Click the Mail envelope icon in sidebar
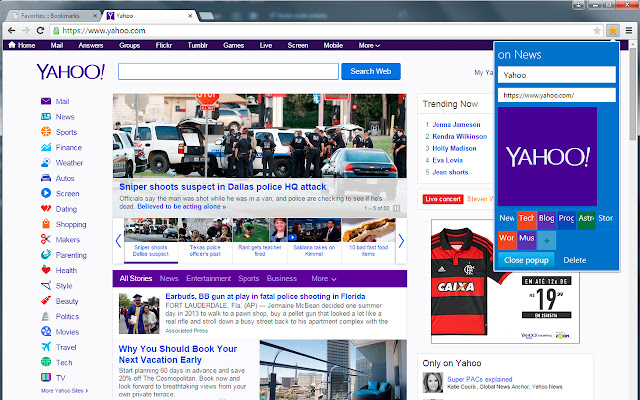This screenshot has width=640, height=400. [46, 101]
